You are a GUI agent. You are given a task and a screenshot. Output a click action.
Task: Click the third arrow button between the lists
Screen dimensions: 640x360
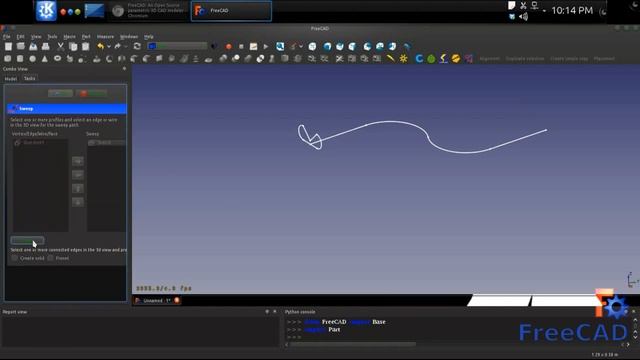click(78, 188)
